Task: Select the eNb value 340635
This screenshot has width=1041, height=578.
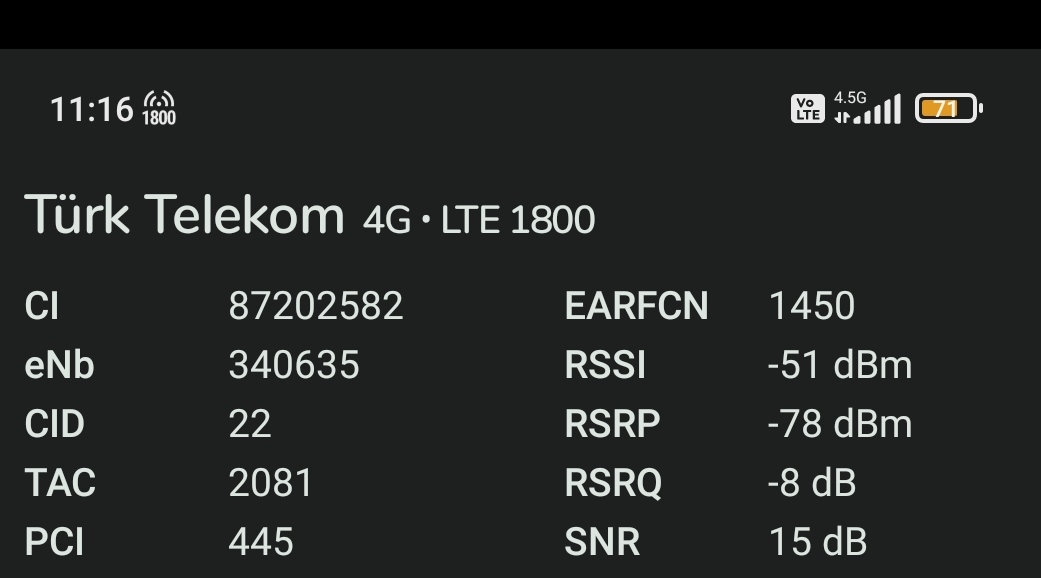Action: [x=294, y=365]
